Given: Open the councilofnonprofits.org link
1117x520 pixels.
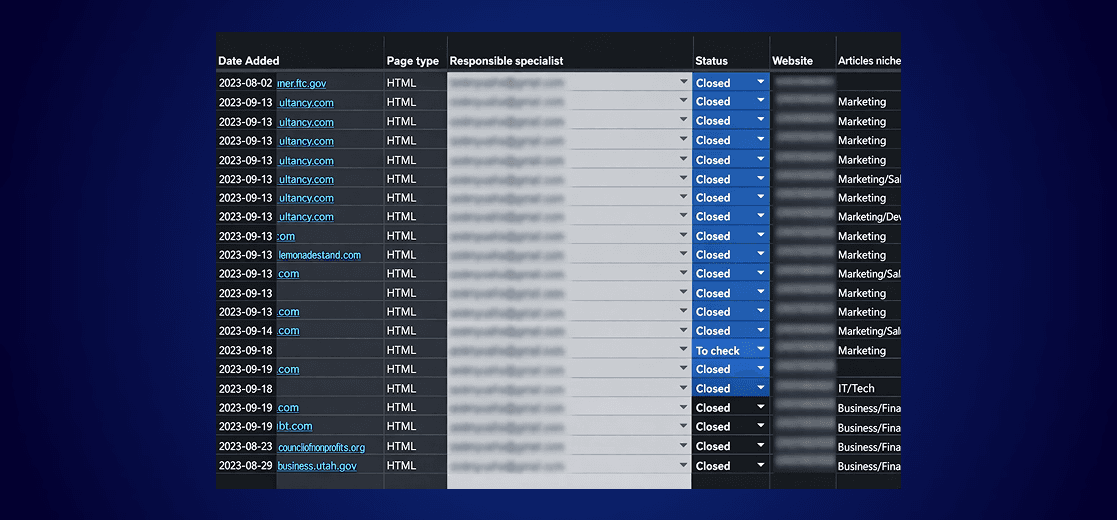Looking at the screenshot, I should click(321, 447).
